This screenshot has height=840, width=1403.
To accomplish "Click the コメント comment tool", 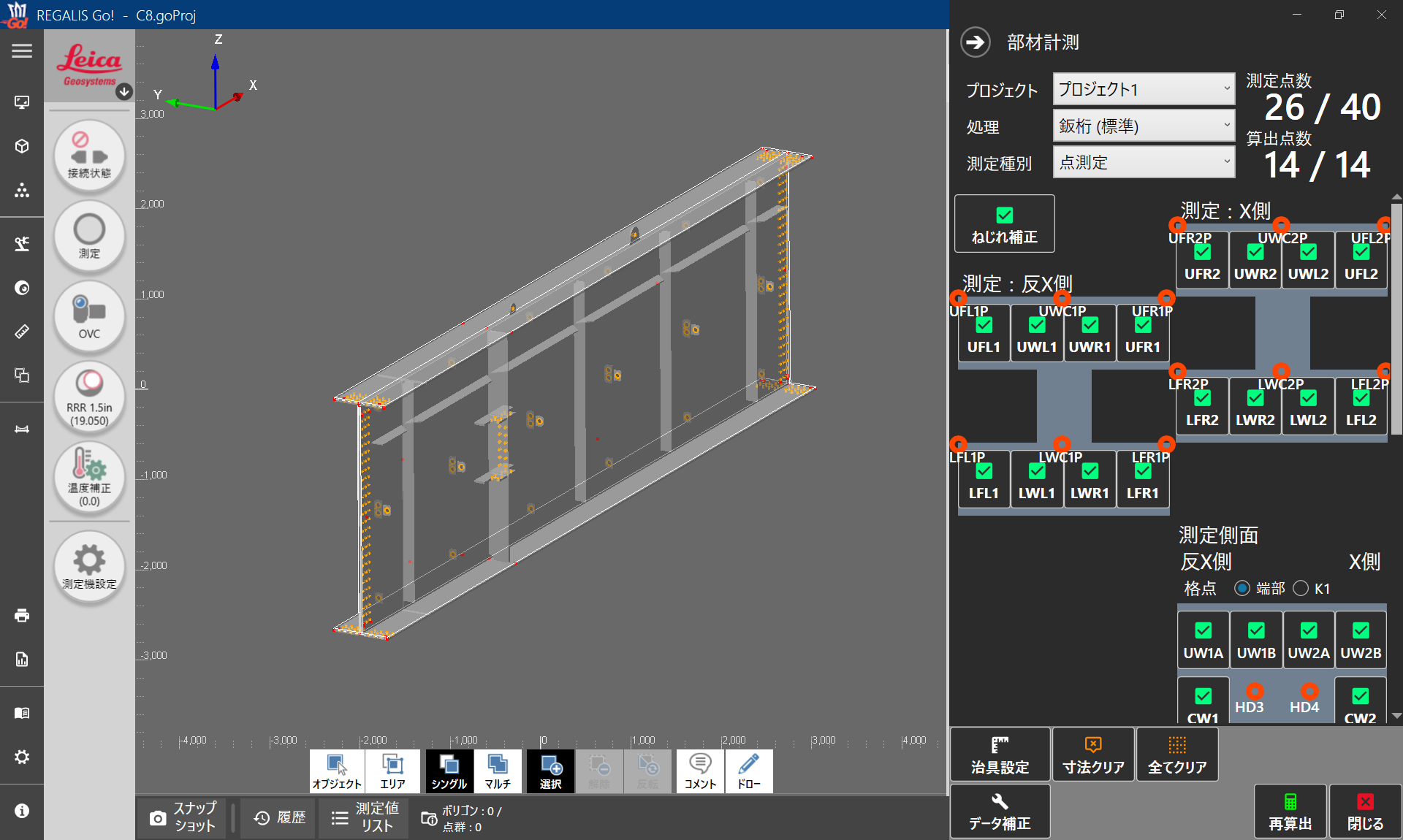I will pyautogui.click(x=700, y=771).
